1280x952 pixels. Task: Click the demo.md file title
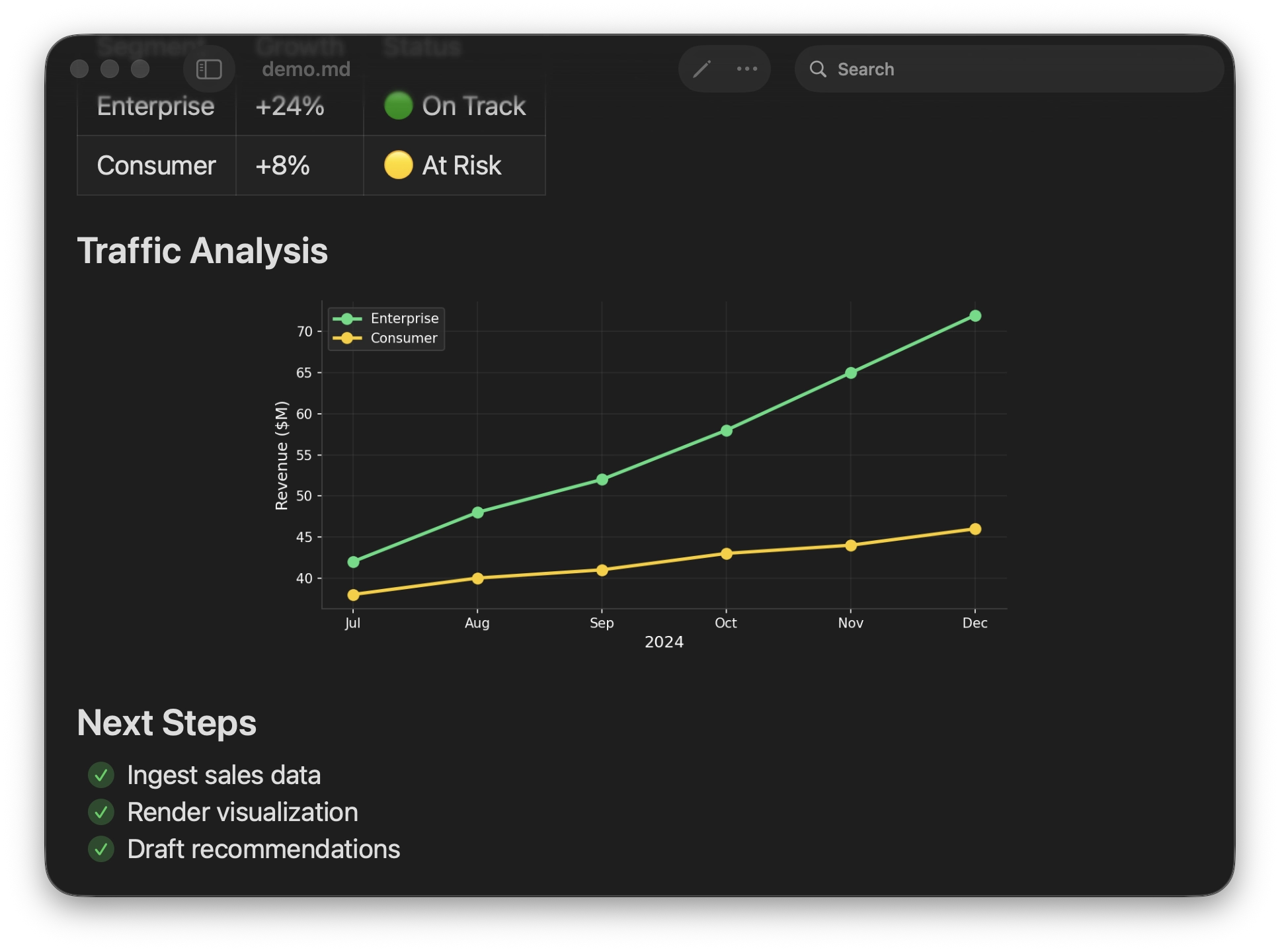(306, 69)
